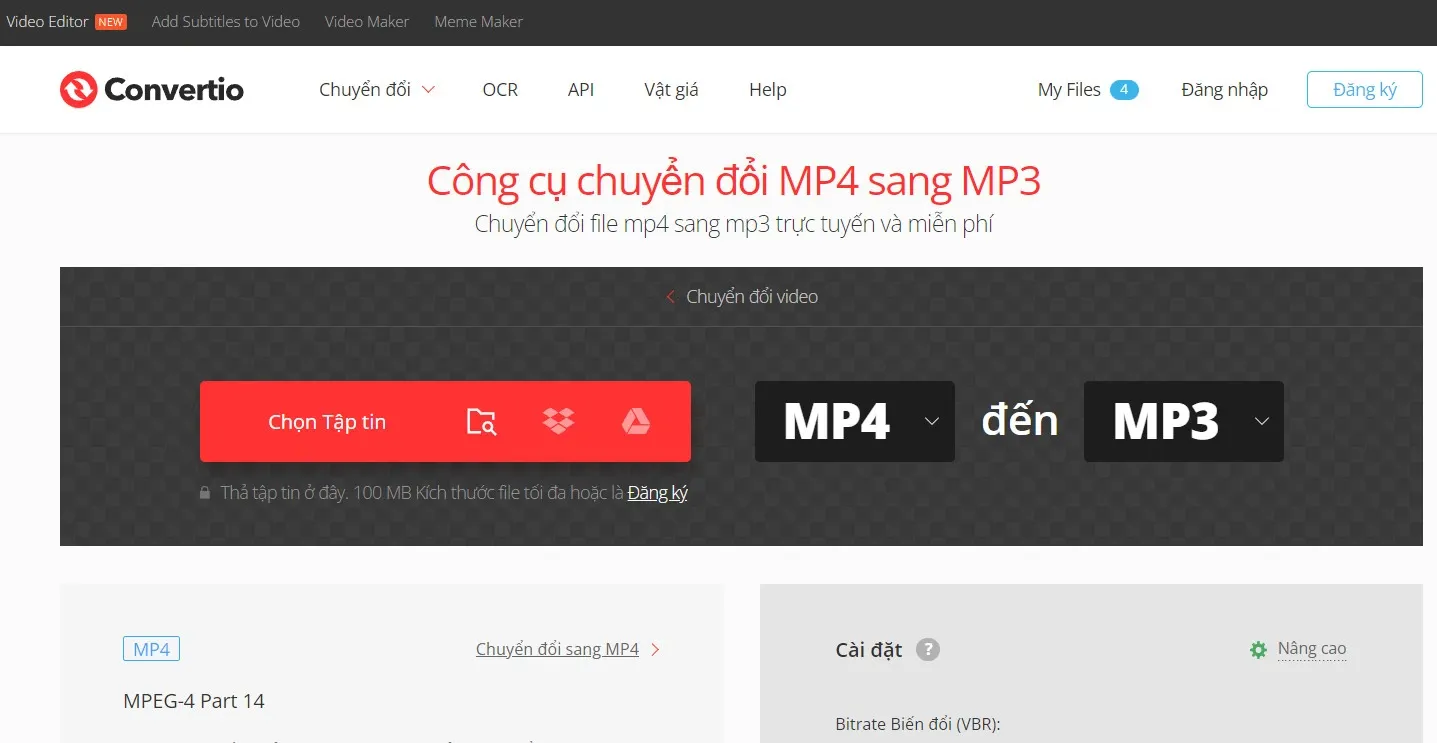Viewport: 1437px width, 743px height.
Task: Open the API page
Action: [x=581, y=90]
